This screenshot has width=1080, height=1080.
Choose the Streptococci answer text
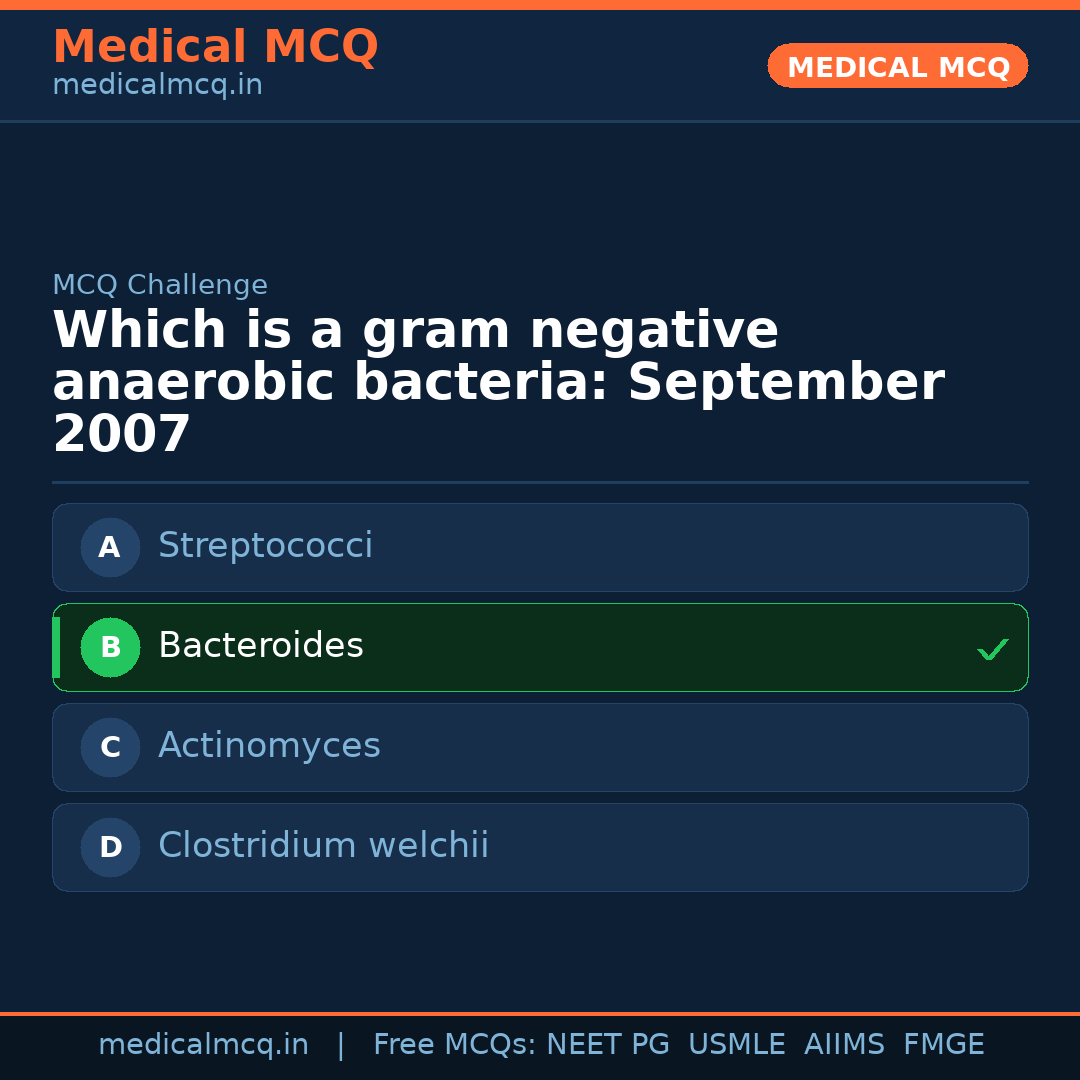pos(265,546)
